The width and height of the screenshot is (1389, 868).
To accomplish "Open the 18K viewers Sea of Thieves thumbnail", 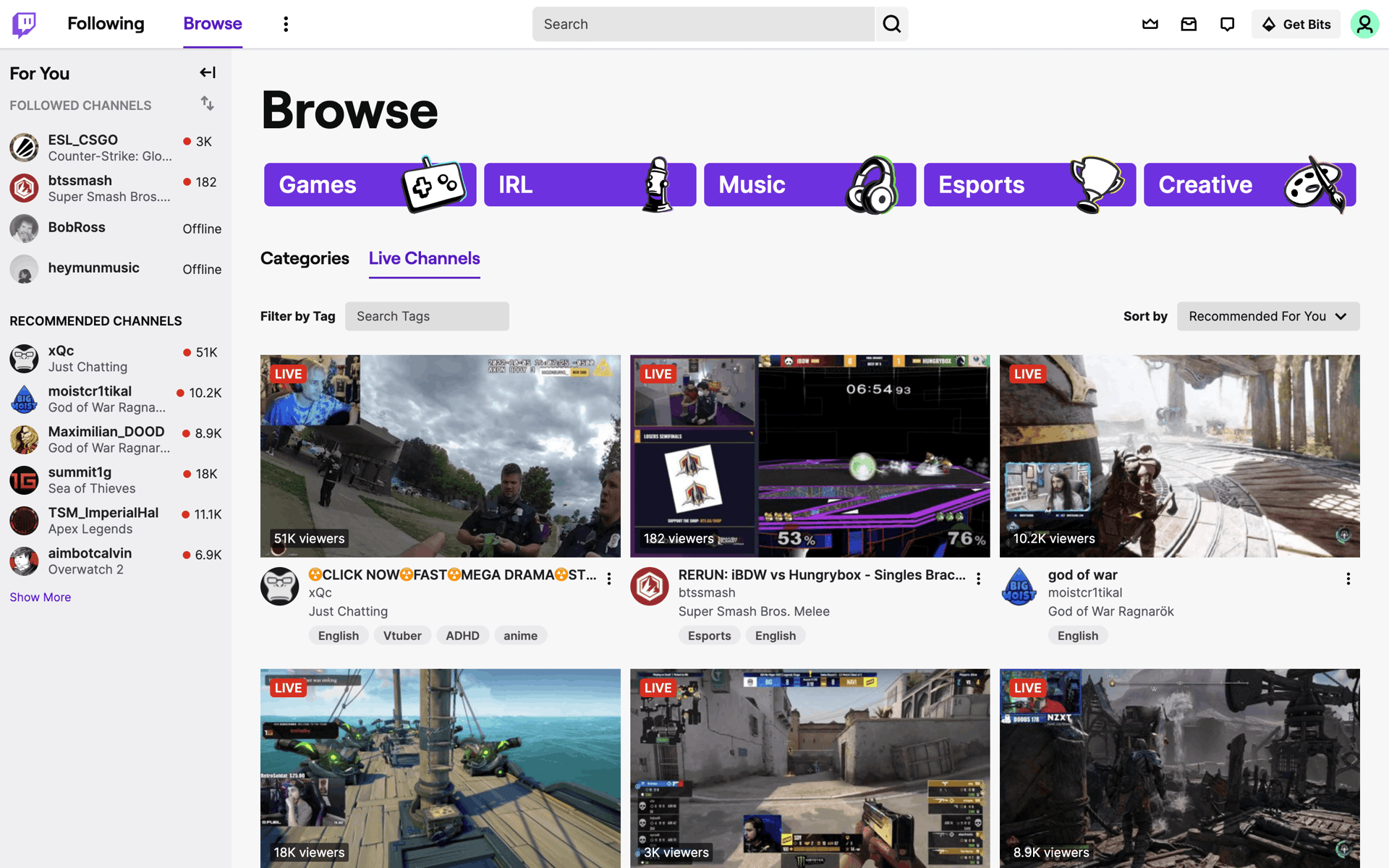I will point(441,768).
